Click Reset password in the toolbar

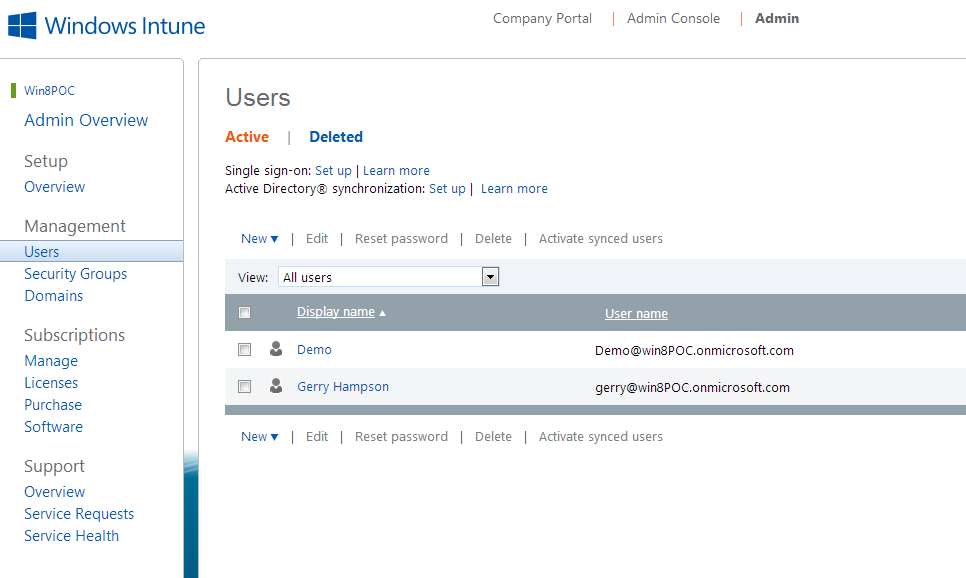(x=401, y=238)
